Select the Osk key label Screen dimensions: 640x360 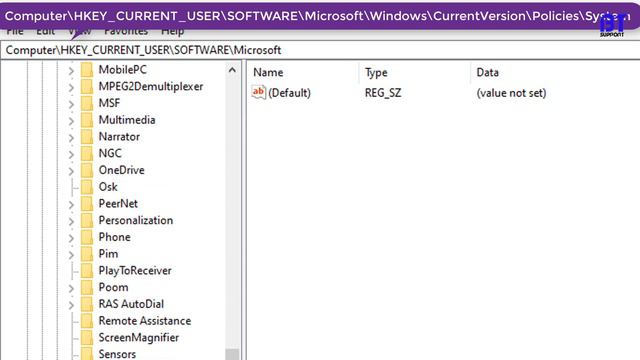point(108,187)
